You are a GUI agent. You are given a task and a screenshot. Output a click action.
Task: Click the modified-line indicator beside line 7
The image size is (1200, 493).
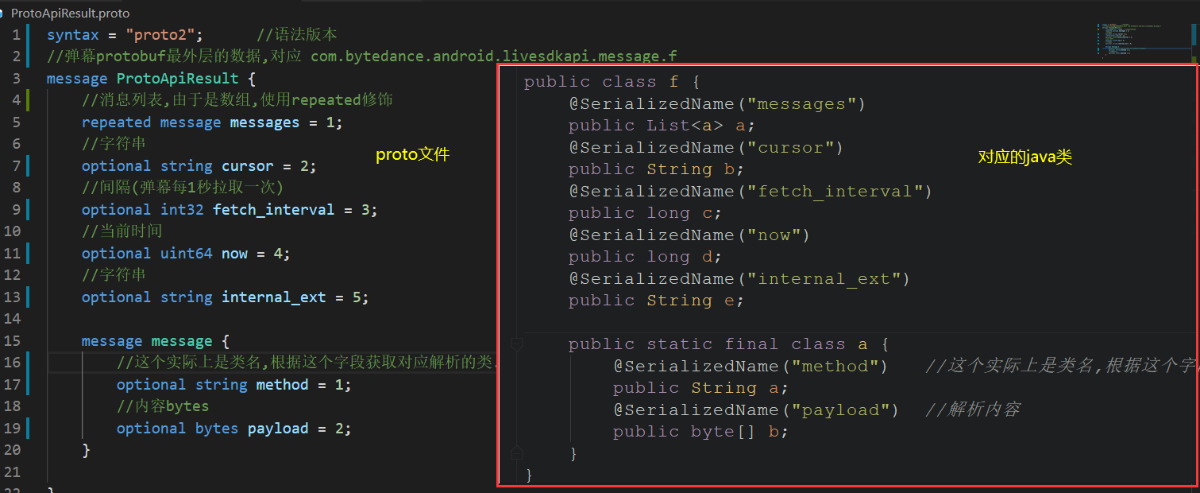[29, 166]
